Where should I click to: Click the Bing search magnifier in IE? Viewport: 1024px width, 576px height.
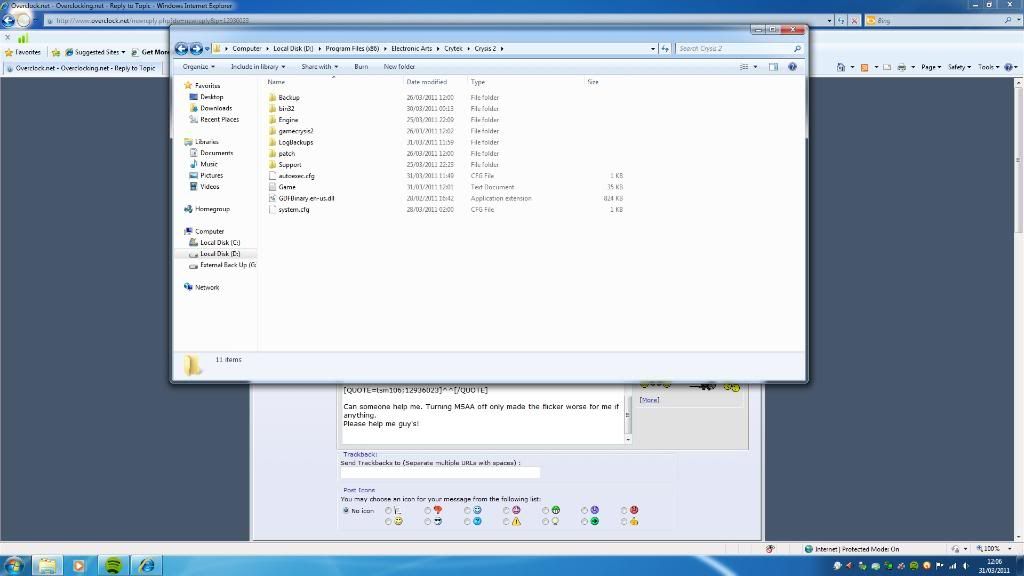pos(1009,21)
